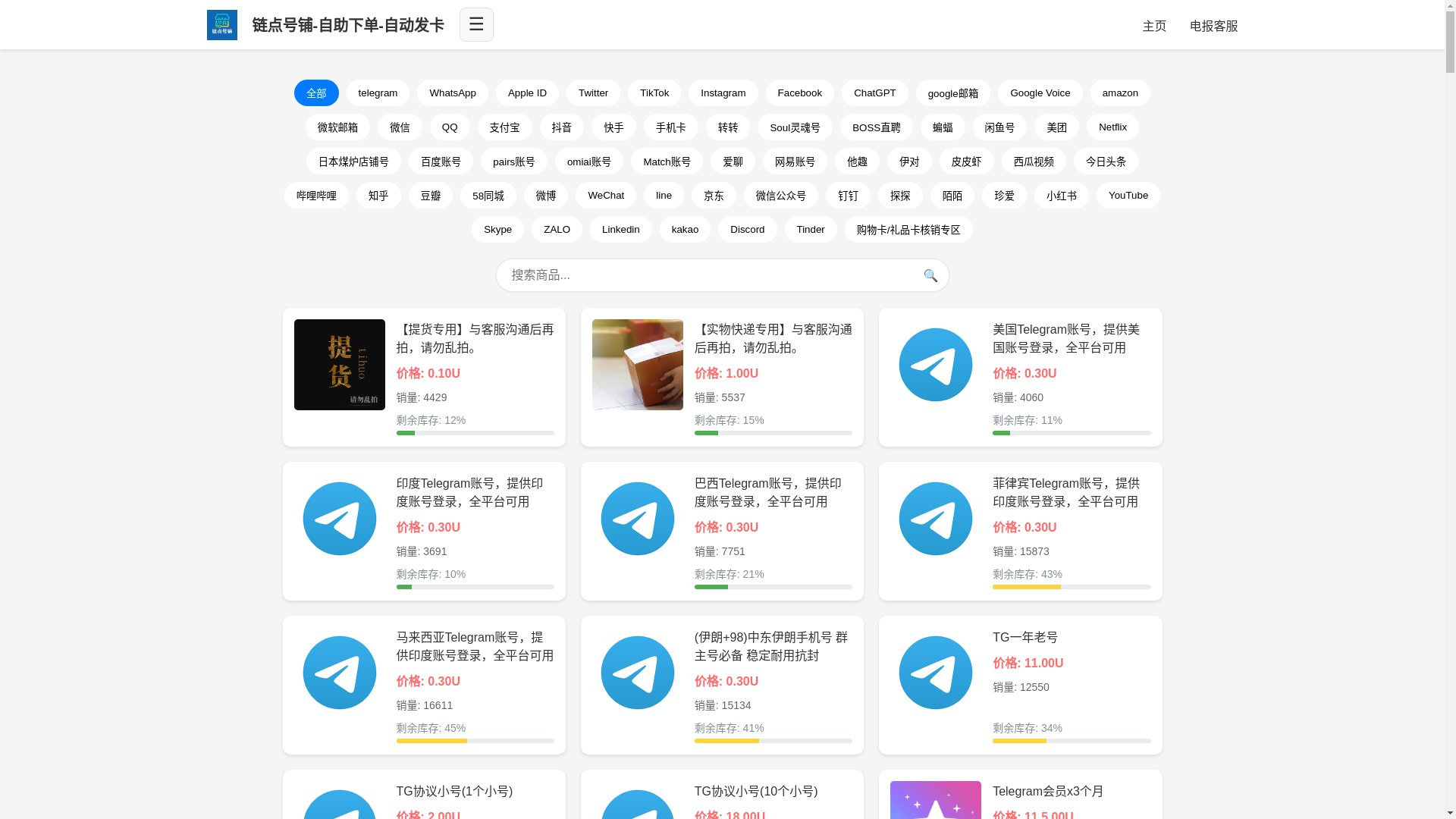Click Telegram icon of 美国Telegram账号 card
Viewport: 1456px width, 819px height.
click(x=936, y=365)
